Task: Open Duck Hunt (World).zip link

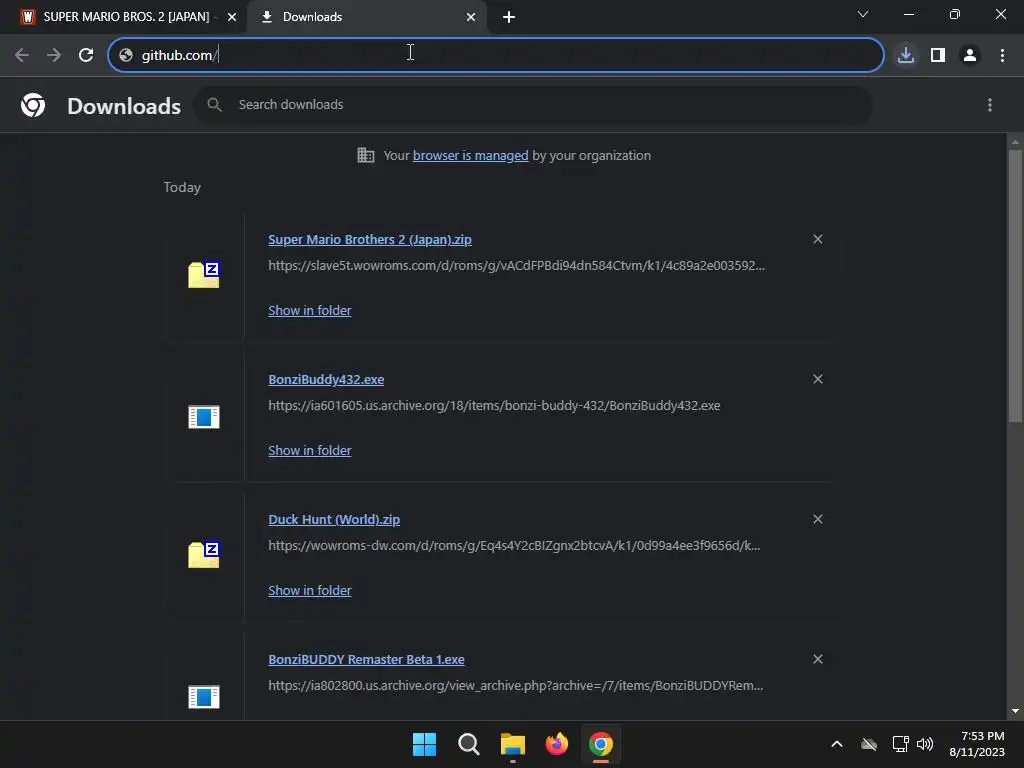Action: pyautogui.click(x=334, y=520)
